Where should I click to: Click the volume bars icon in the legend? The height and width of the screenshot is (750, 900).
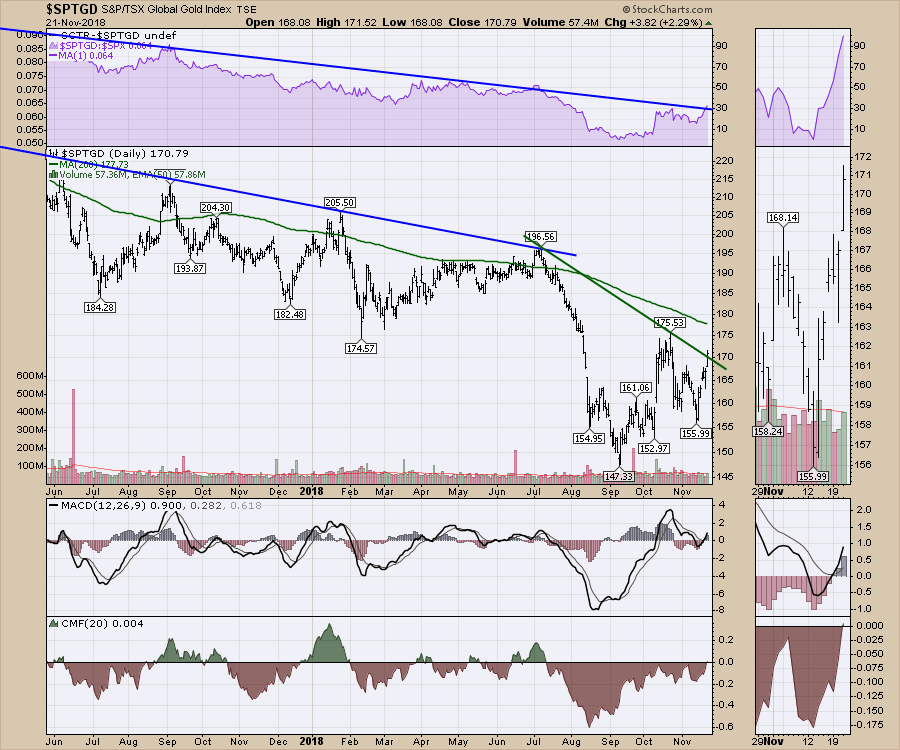click(53, 174)
